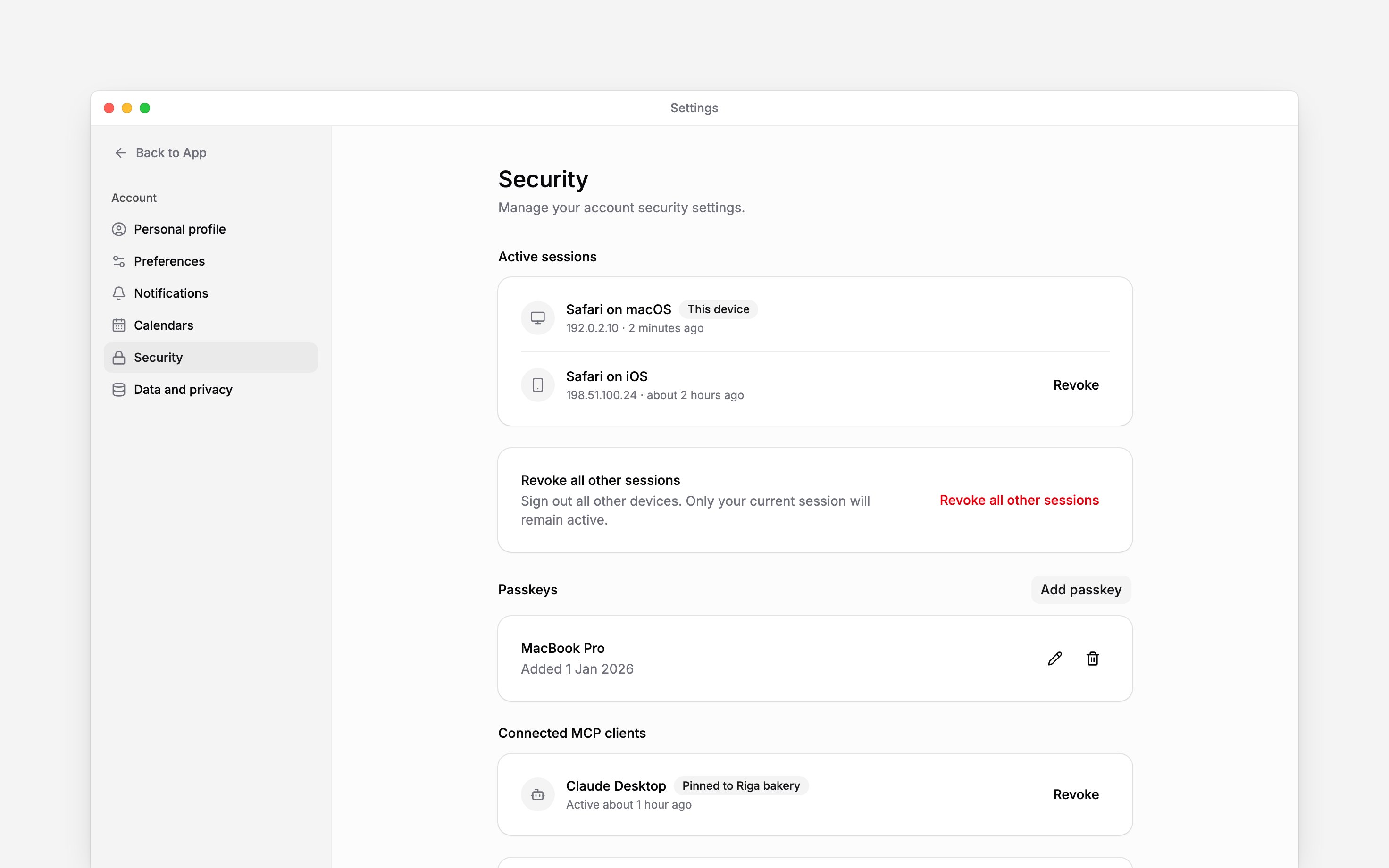1389x868 pixels.
Task: Revoke the Safari on iOS session
Action: [x=1076, y=385]
